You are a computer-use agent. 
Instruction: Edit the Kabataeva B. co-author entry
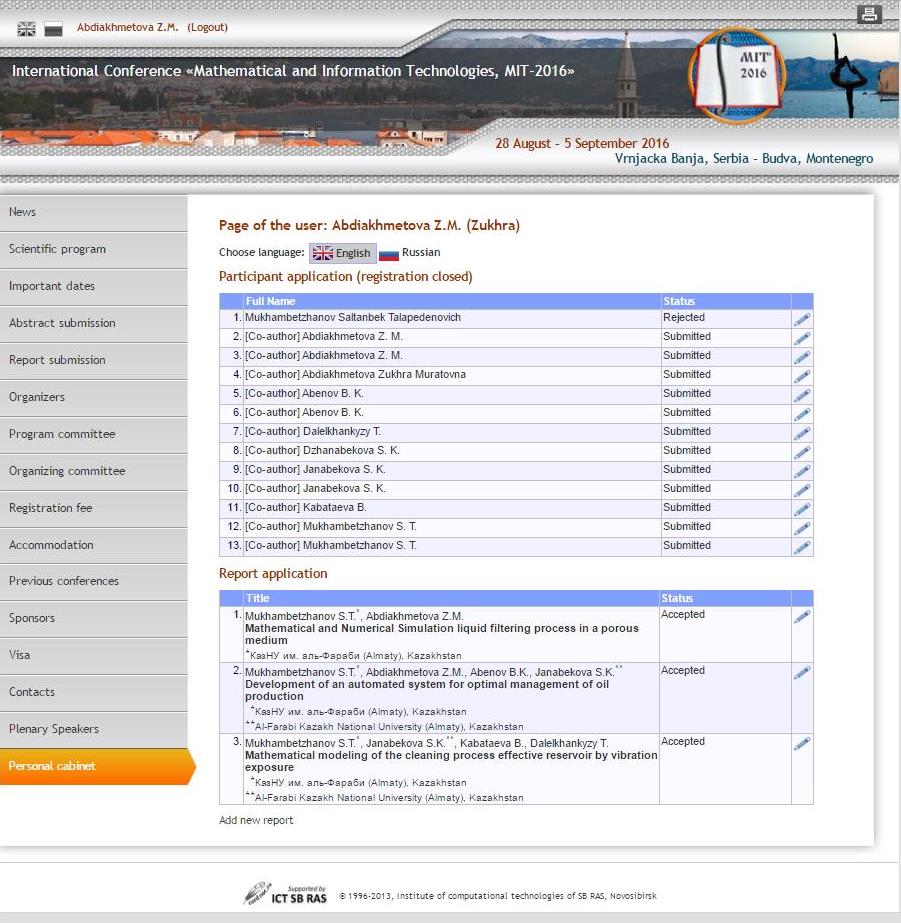click(x=801, y=509)
